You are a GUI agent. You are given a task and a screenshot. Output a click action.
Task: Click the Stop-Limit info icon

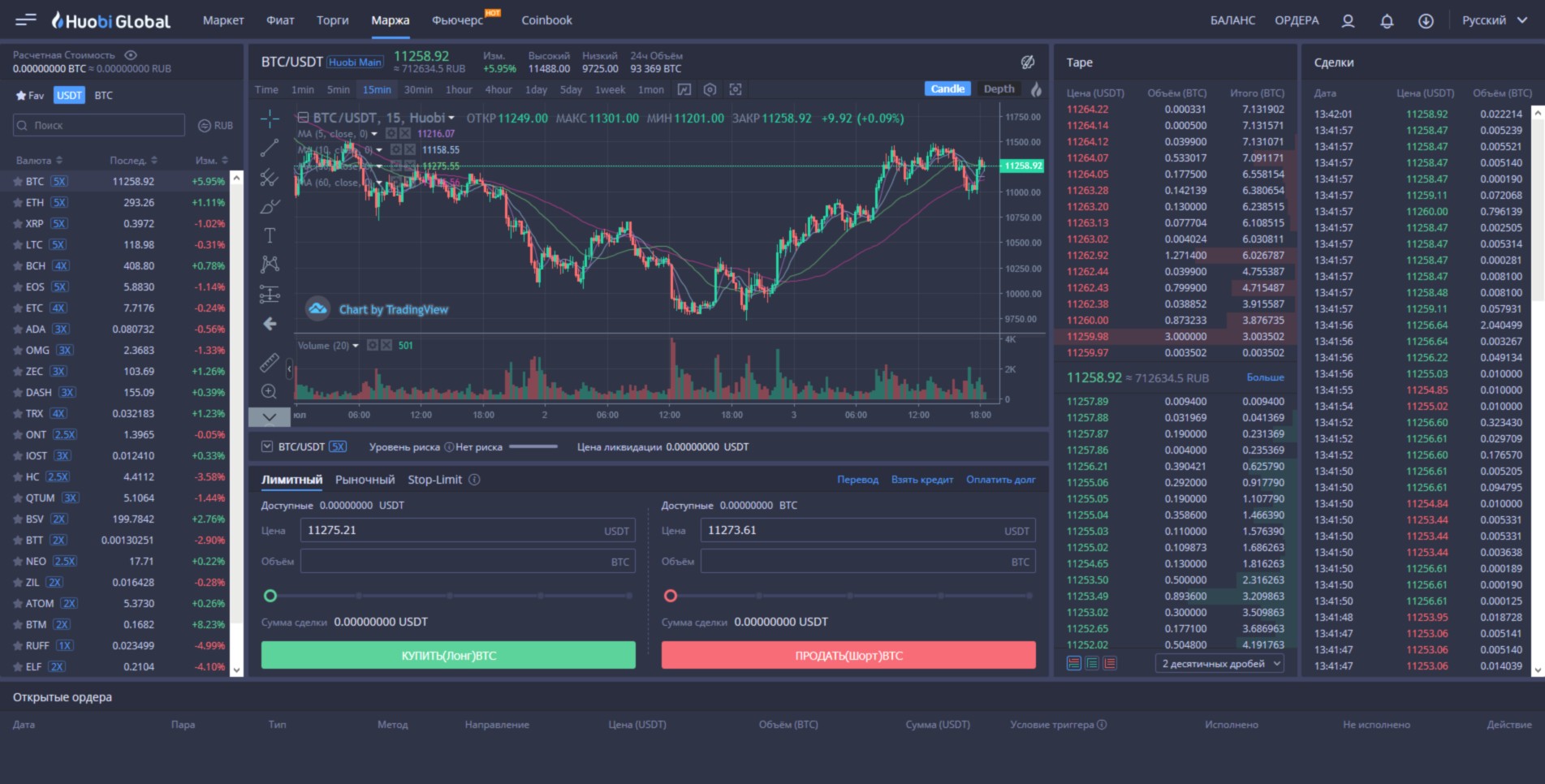474,480
